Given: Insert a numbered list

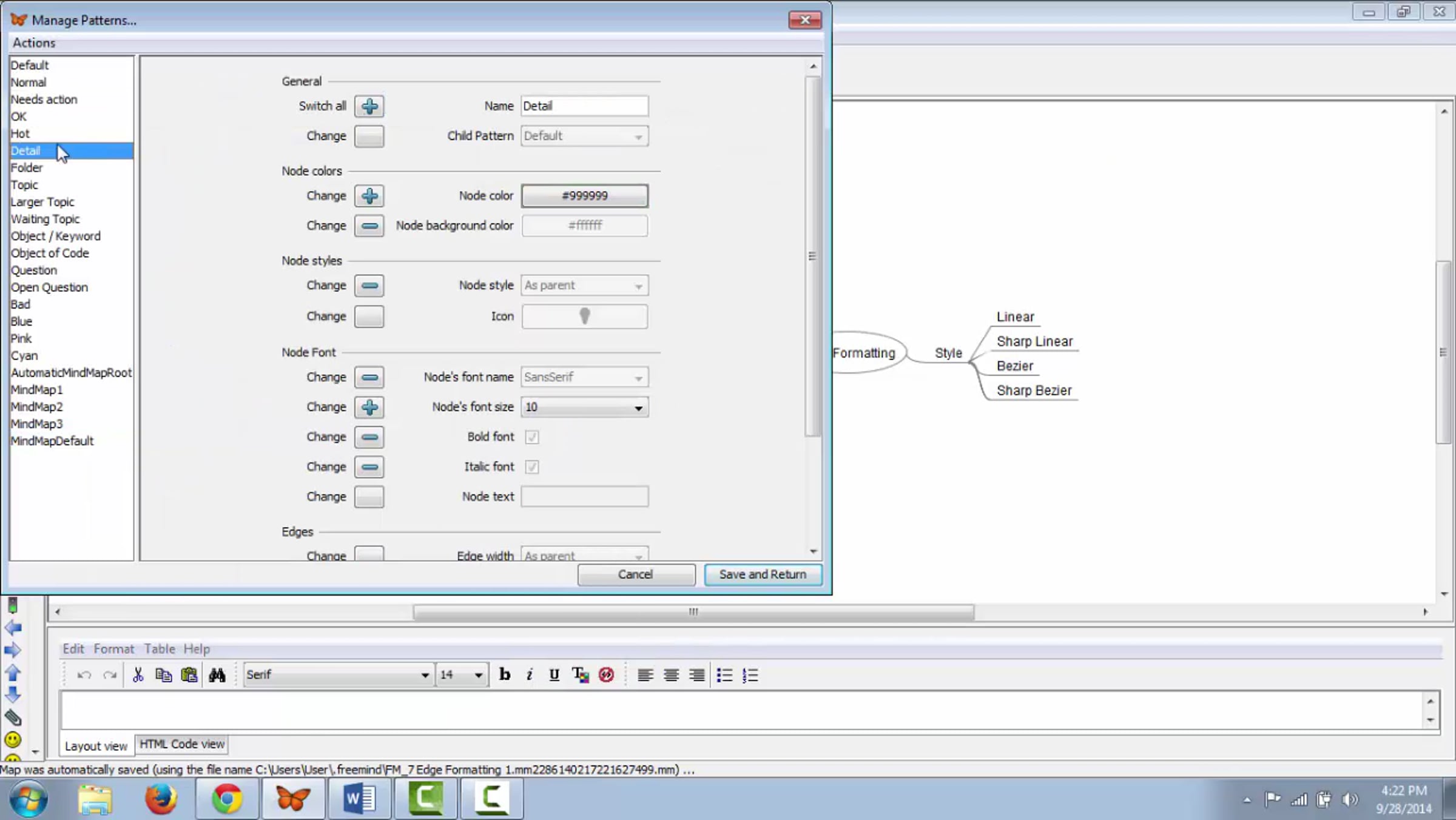Looking at the screenshot, I should (x=750, y=675).
